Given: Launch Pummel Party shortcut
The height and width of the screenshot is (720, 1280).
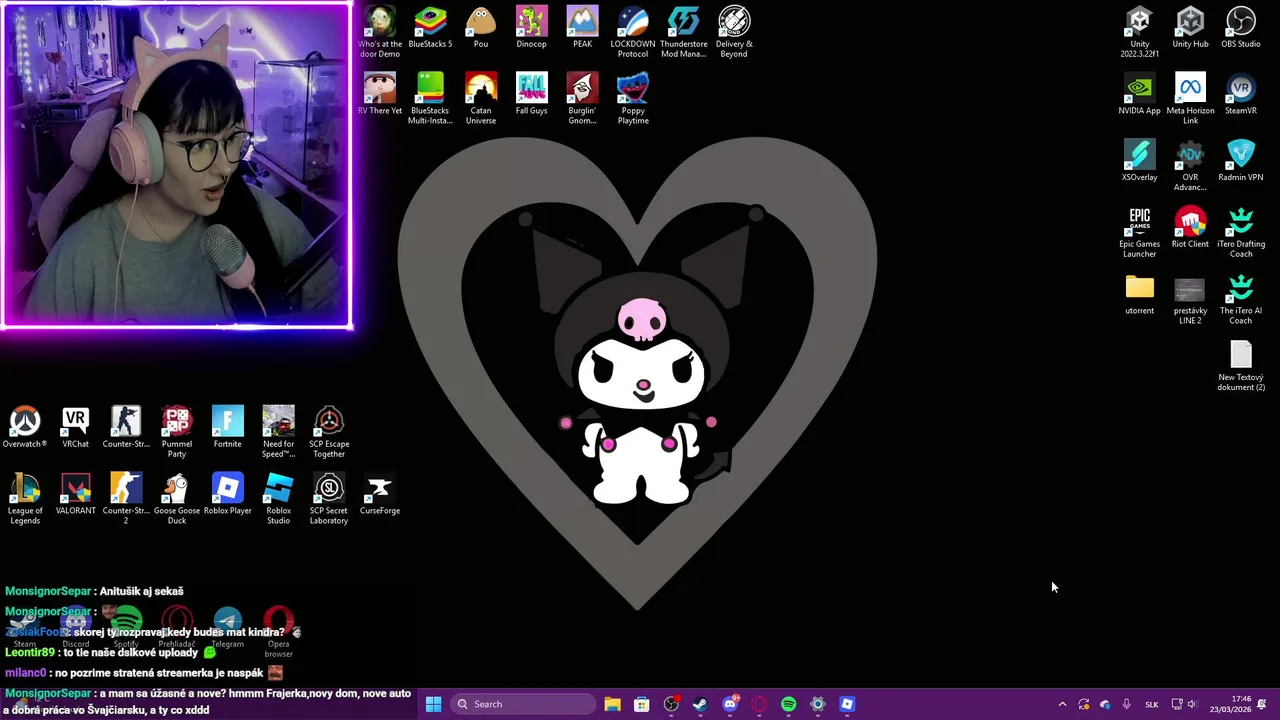Looking at the screenshot, I should point(176,432).
